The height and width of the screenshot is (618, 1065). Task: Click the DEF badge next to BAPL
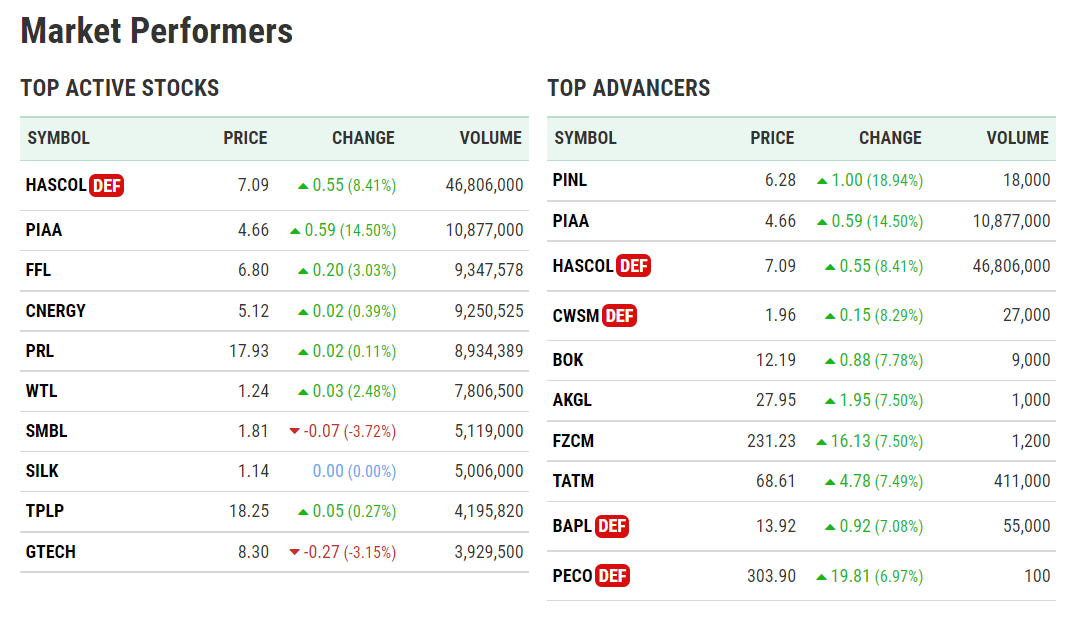click(x=612, y=526)
